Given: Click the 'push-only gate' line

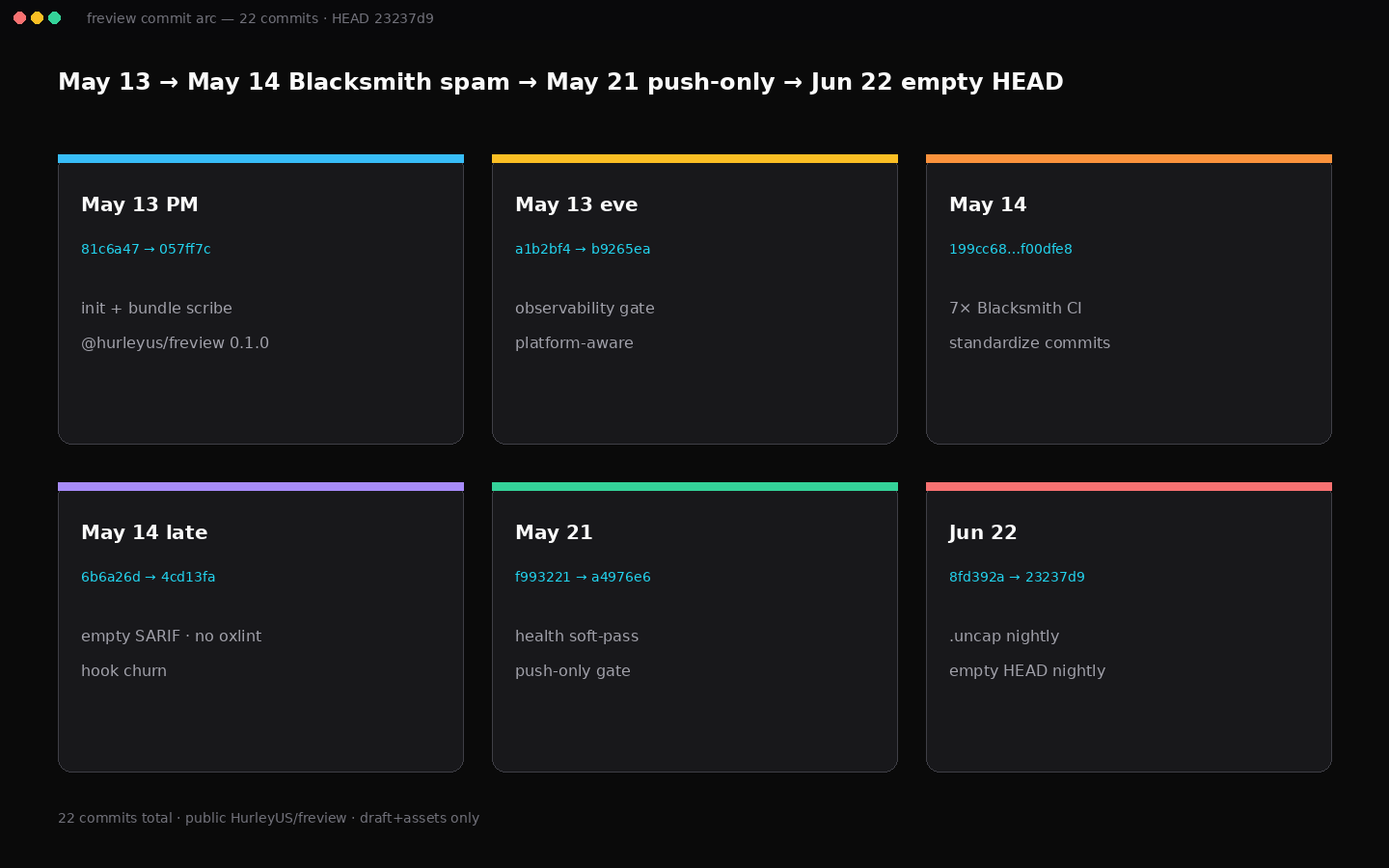Looking at the screenshot, I should pos(573,671).
